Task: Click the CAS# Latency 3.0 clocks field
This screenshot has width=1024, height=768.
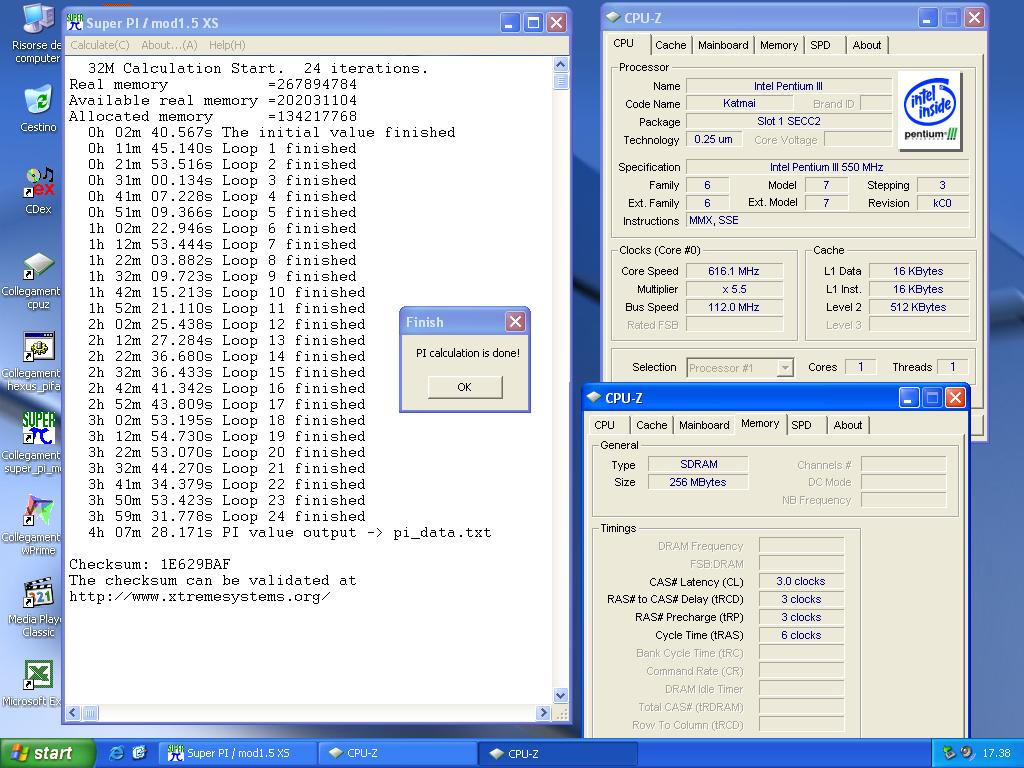Action: coord(801,581)
